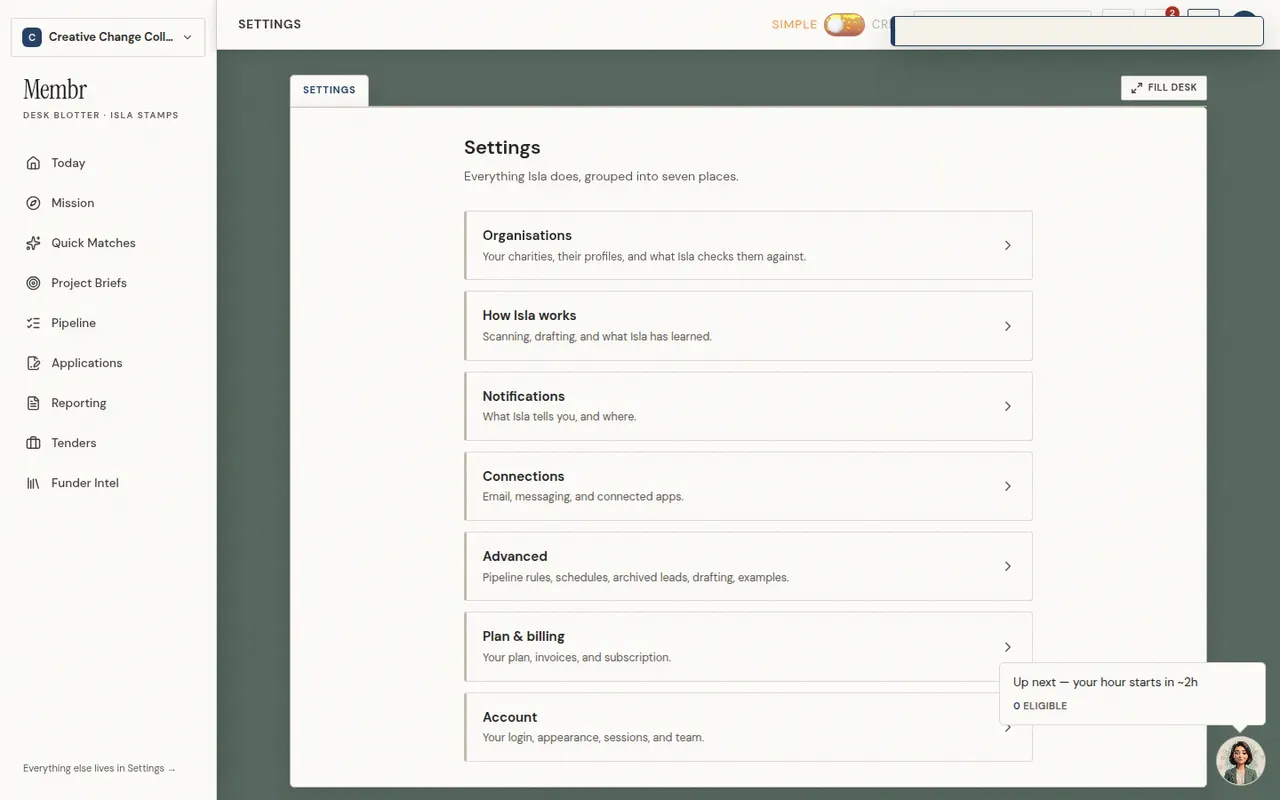The width and height of the screenshot is (1280, 800).
Task: Toggle the Simple/Creative mode switch
Action: [x=844, y=24]
